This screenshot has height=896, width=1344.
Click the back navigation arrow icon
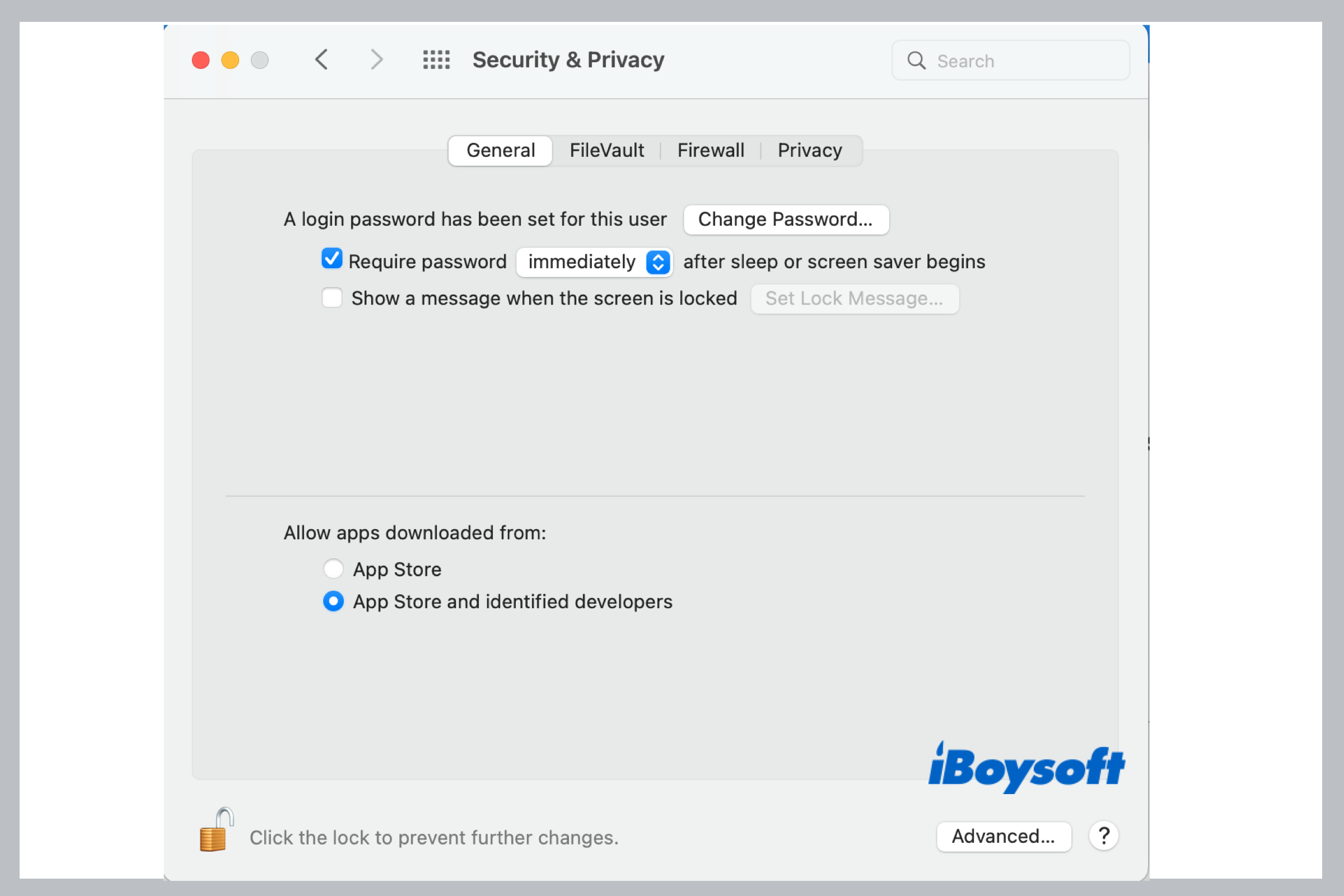(x=322, y=59)
